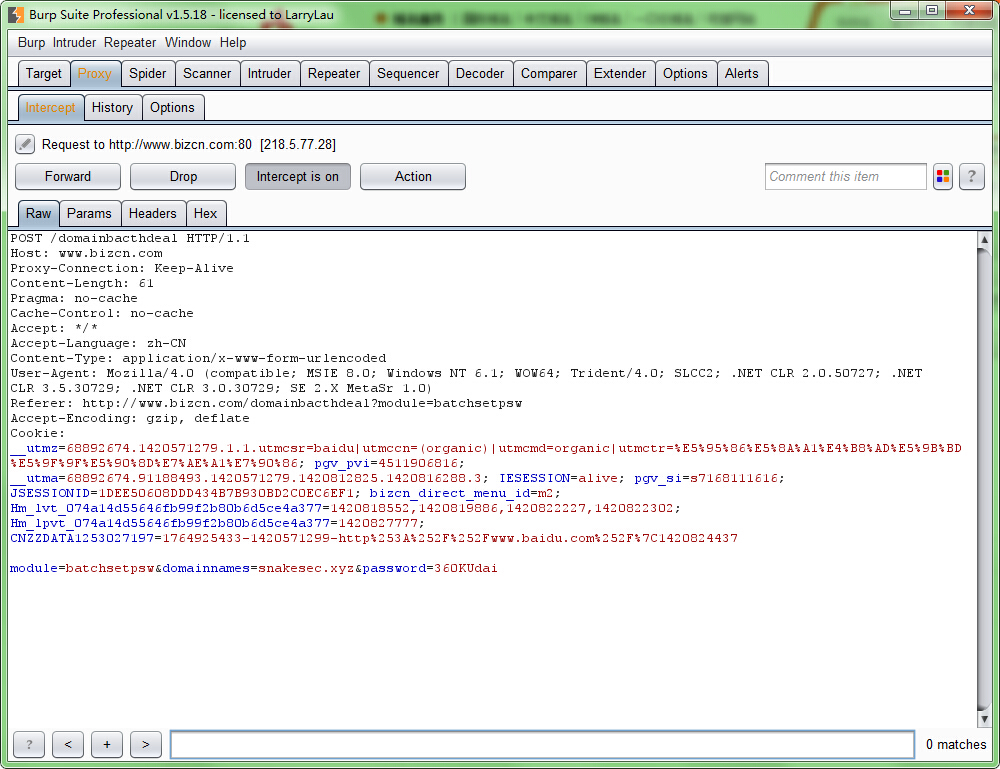Switch to the Comparer tab

click(x=549, y=73)
